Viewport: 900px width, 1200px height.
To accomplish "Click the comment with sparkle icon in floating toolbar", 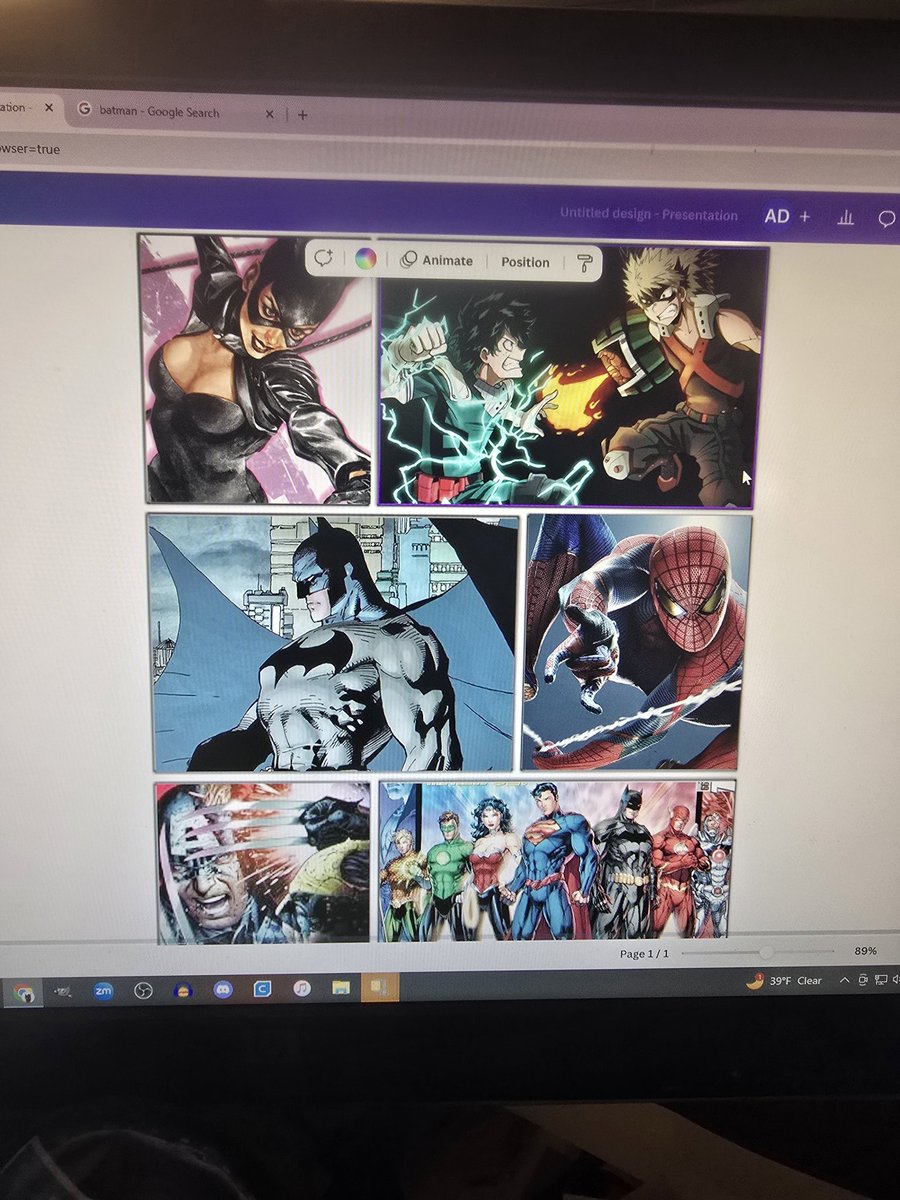I will click(323, 259).
